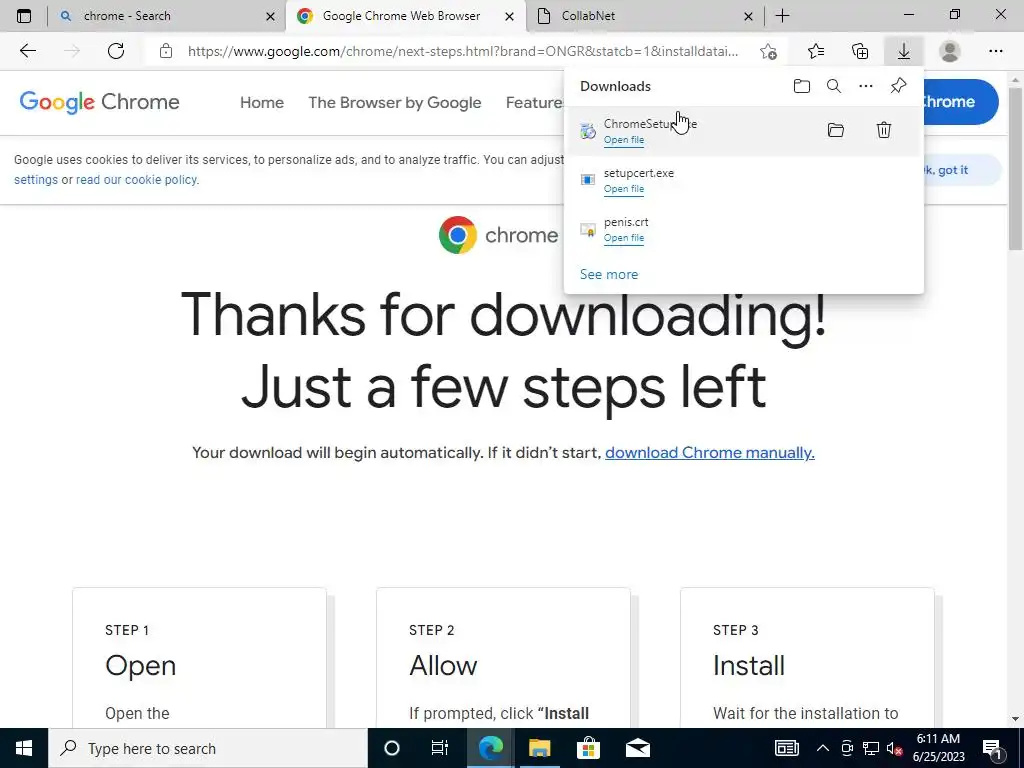Open the Windows Start menu
Viewport: 1024px width, 768px height.
24,748
